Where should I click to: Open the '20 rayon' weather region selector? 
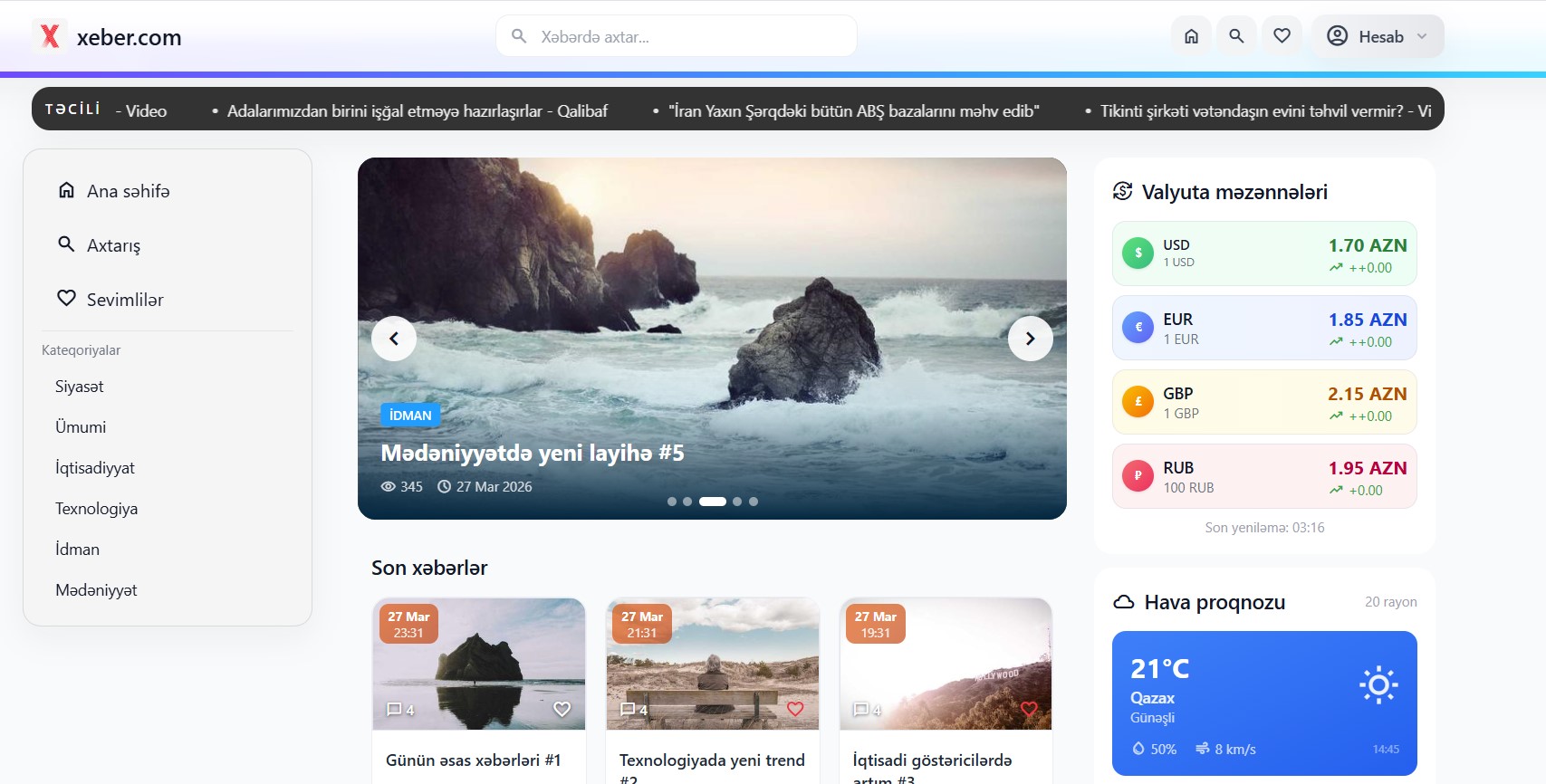coord(1390,602)
